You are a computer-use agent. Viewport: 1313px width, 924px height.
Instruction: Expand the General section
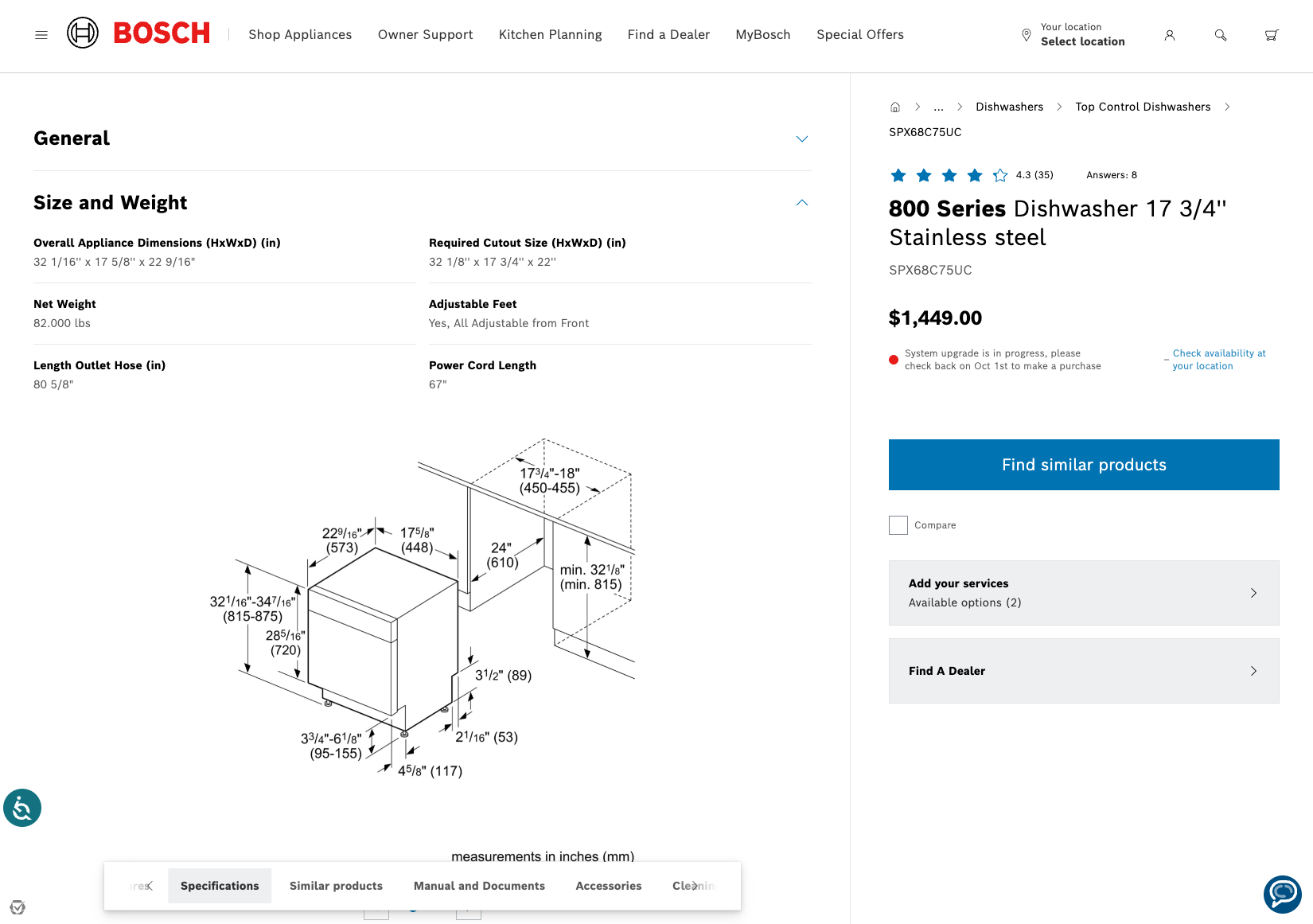tap(801, 138)
